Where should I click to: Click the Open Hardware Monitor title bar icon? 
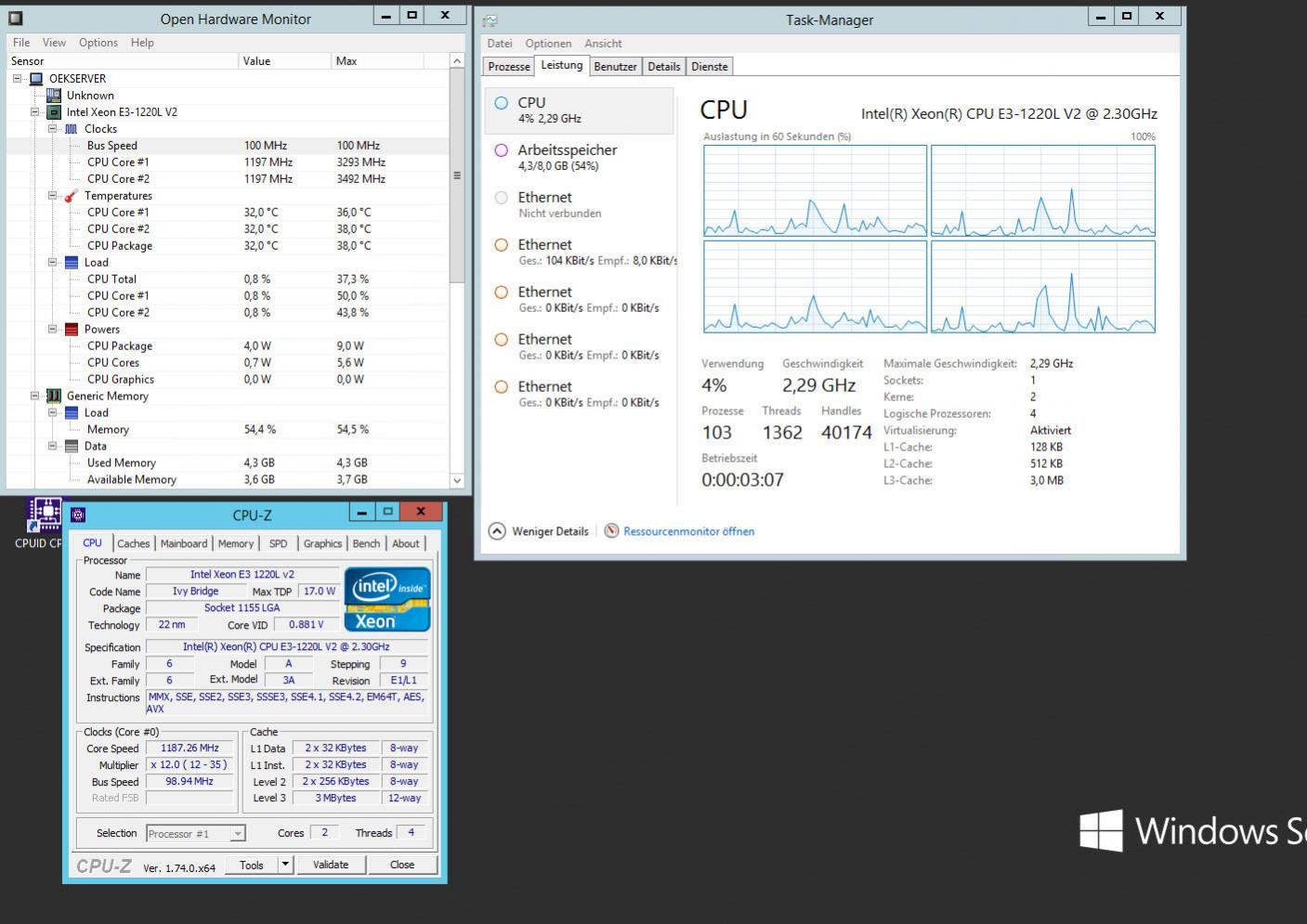tap(16, 18)
